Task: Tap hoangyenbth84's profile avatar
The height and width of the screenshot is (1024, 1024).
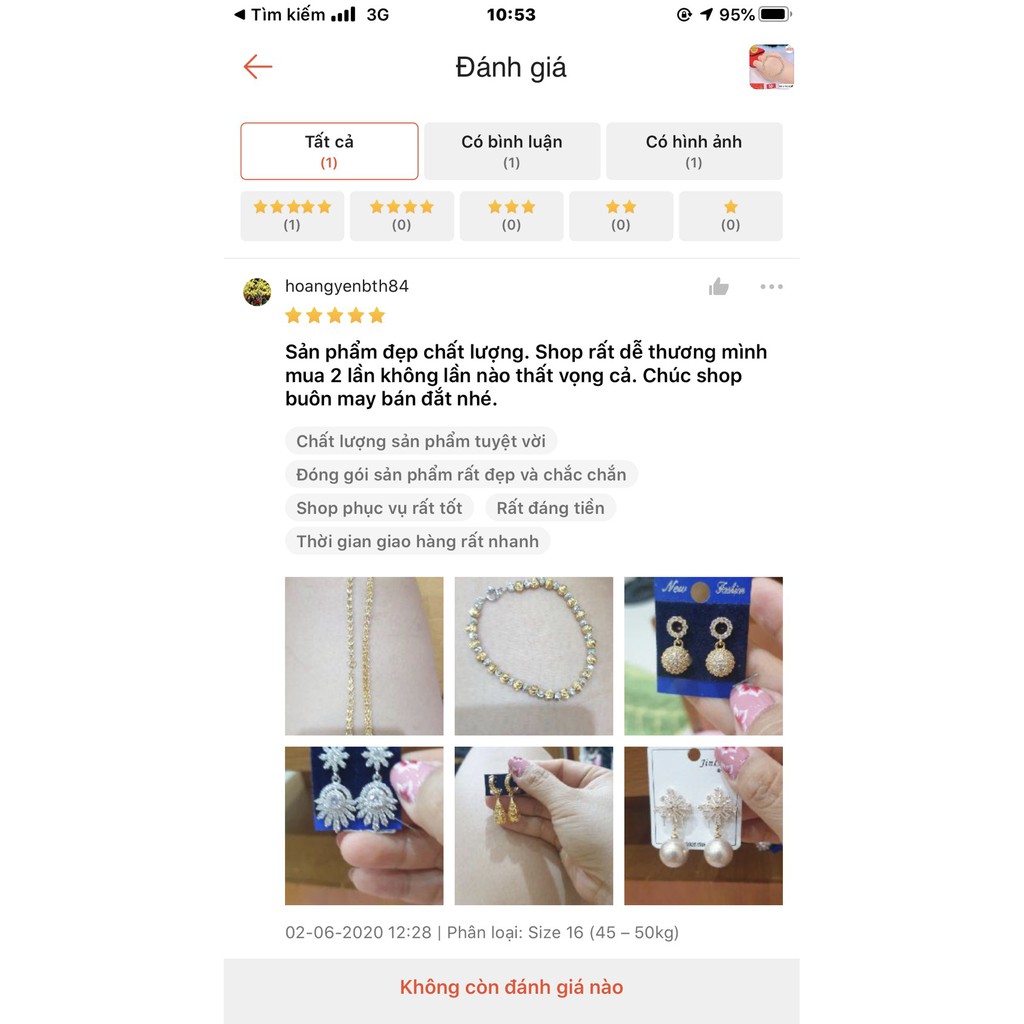Action: pyautogui.click(x=257, y=292)
